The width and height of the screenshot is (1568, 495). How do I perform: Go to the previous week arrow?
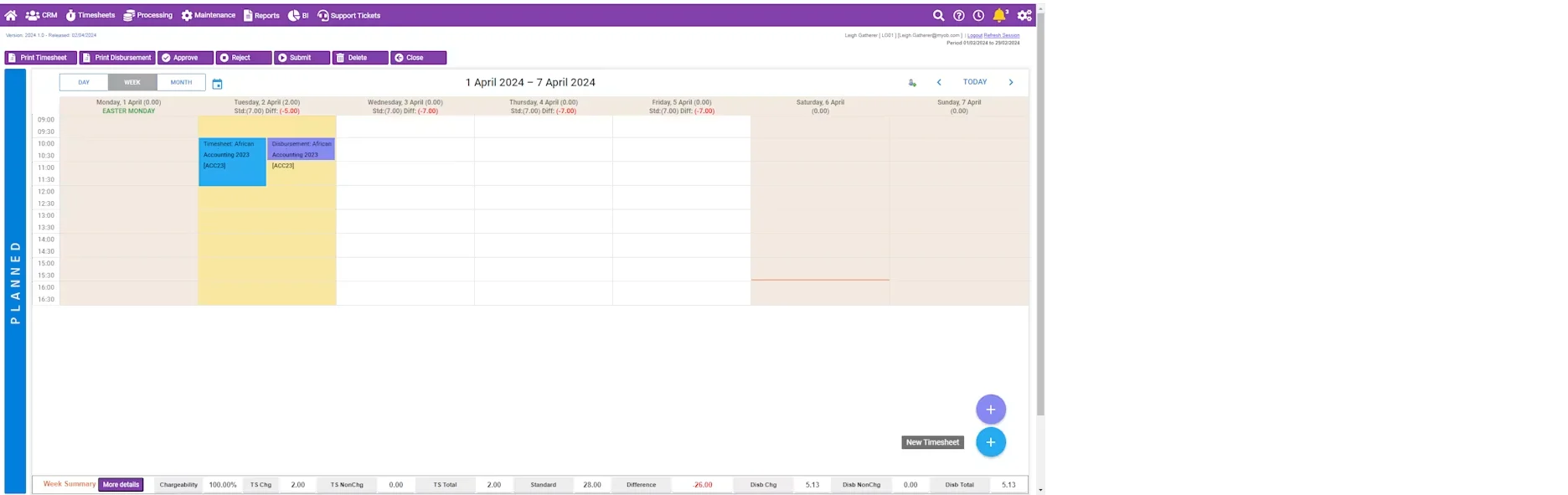pos(939,82)
